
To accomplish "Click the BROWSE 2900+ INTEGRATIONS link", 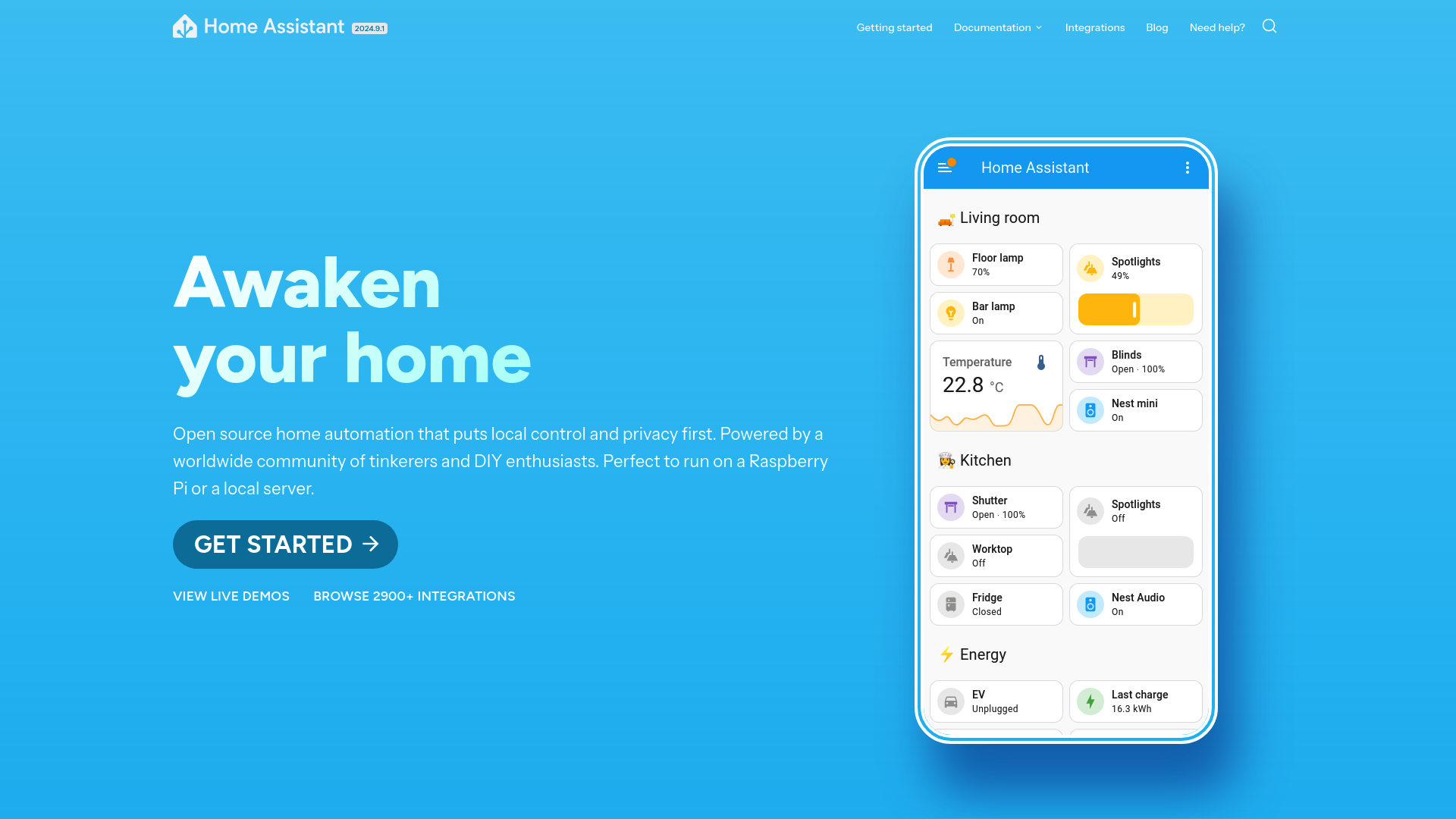I will 413,596.
